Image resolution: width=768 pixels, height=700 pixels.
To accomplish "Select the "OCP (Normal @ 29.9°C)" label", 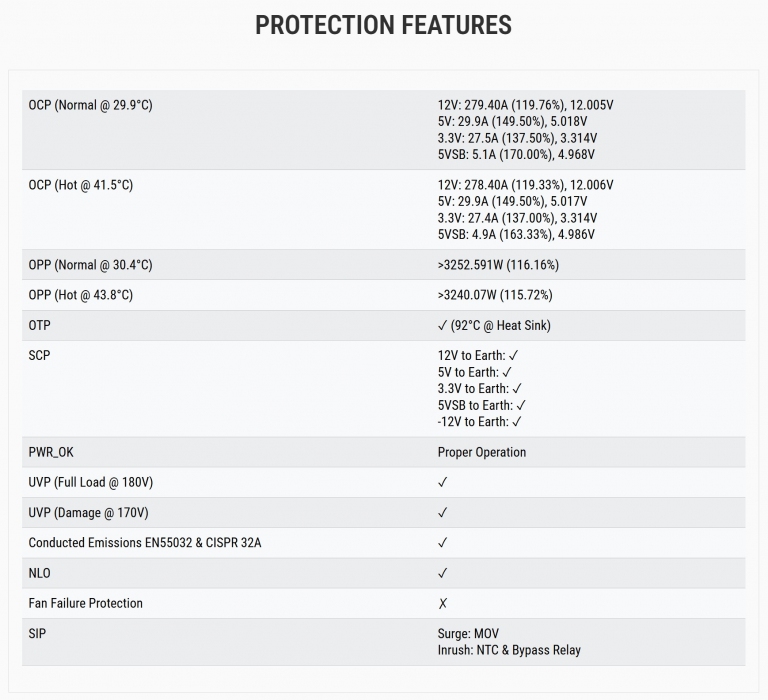I will (x=91, y=105).
